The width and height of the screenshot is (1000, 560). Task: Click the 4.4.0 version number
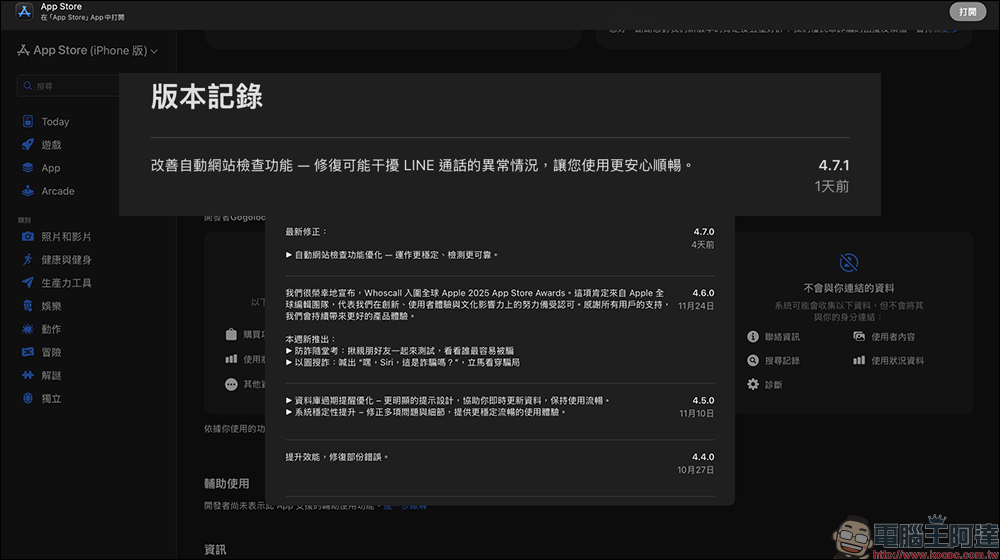tap(703, 457)
